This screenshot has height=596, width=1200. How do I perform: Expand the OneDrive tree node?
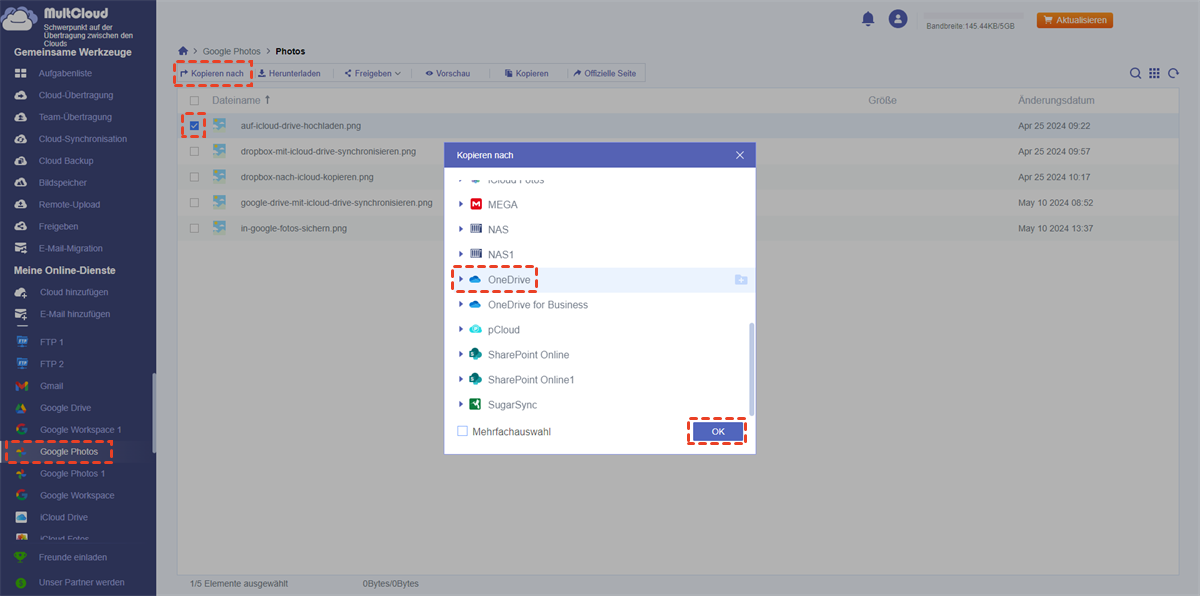tap(461, 280)
